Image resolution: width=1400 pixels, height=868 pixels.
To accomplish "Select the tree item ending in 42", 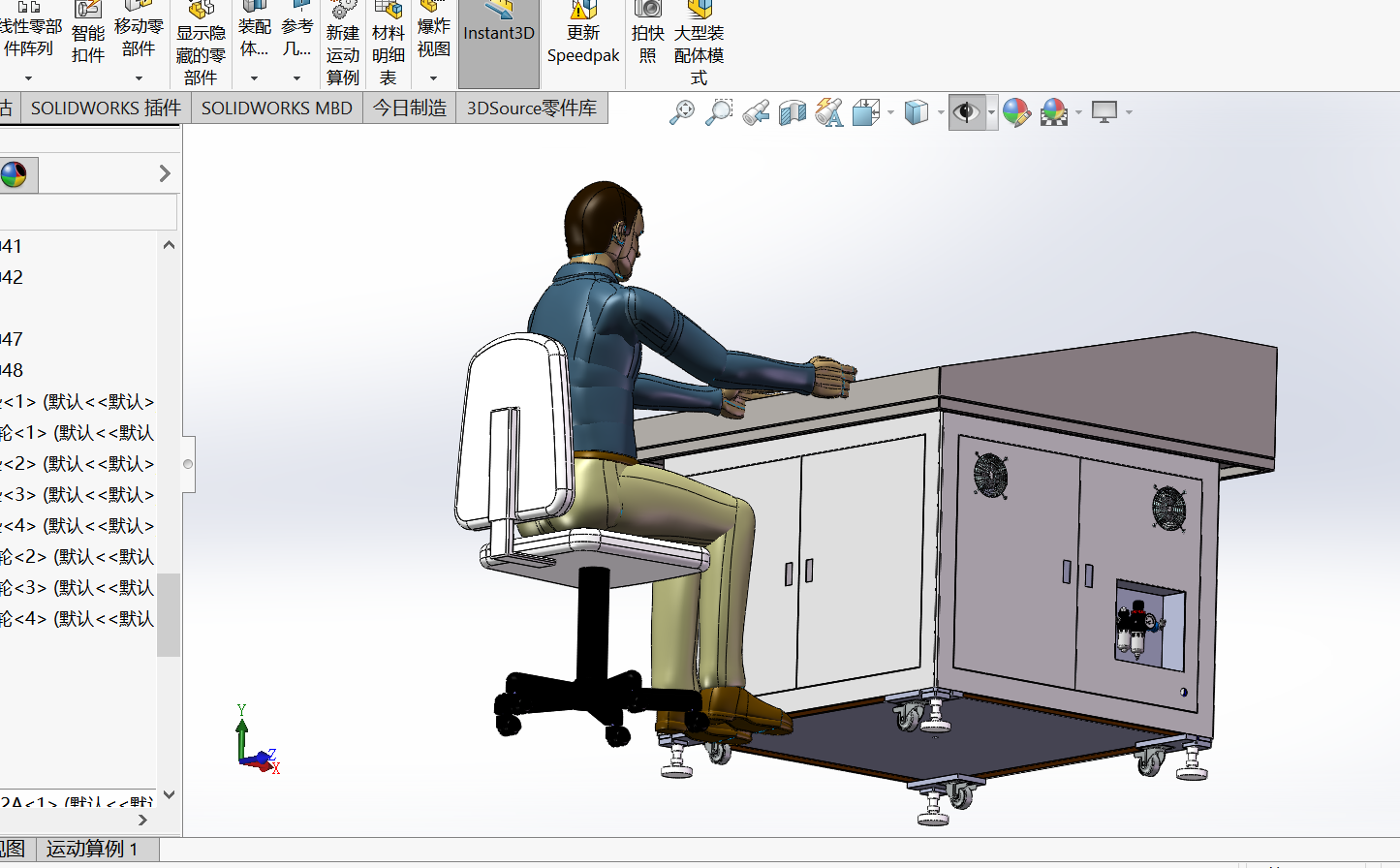I will coord(12,277).
